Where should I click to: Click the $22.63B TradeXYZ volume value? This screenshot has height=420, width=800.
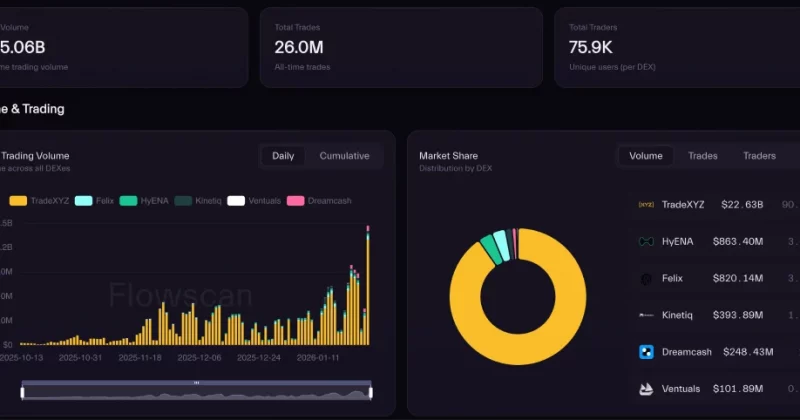742,205
